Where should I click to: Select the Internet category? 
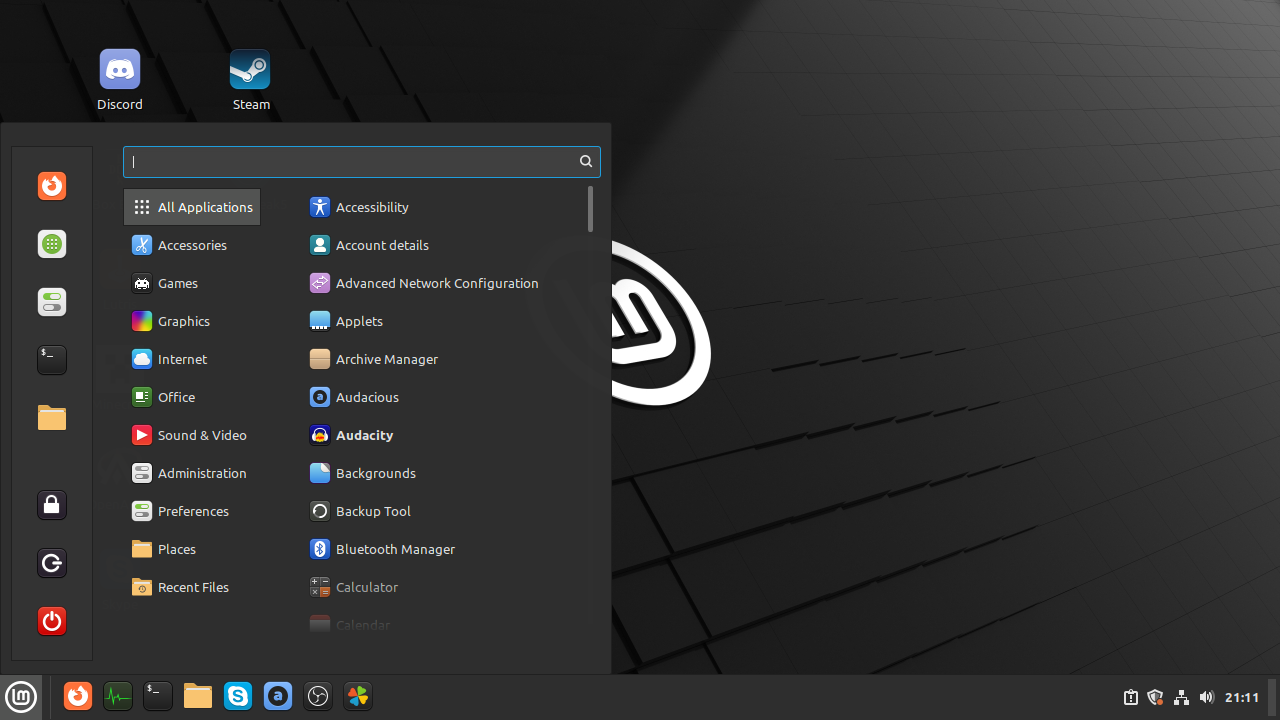192,359
